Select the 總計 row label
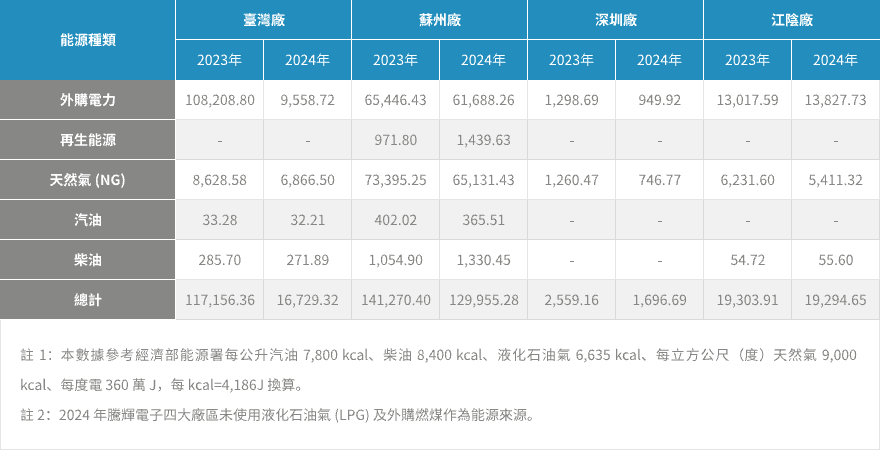Viewport: 880px width, 450px height. pyautogui.click(x=88, y=300)
